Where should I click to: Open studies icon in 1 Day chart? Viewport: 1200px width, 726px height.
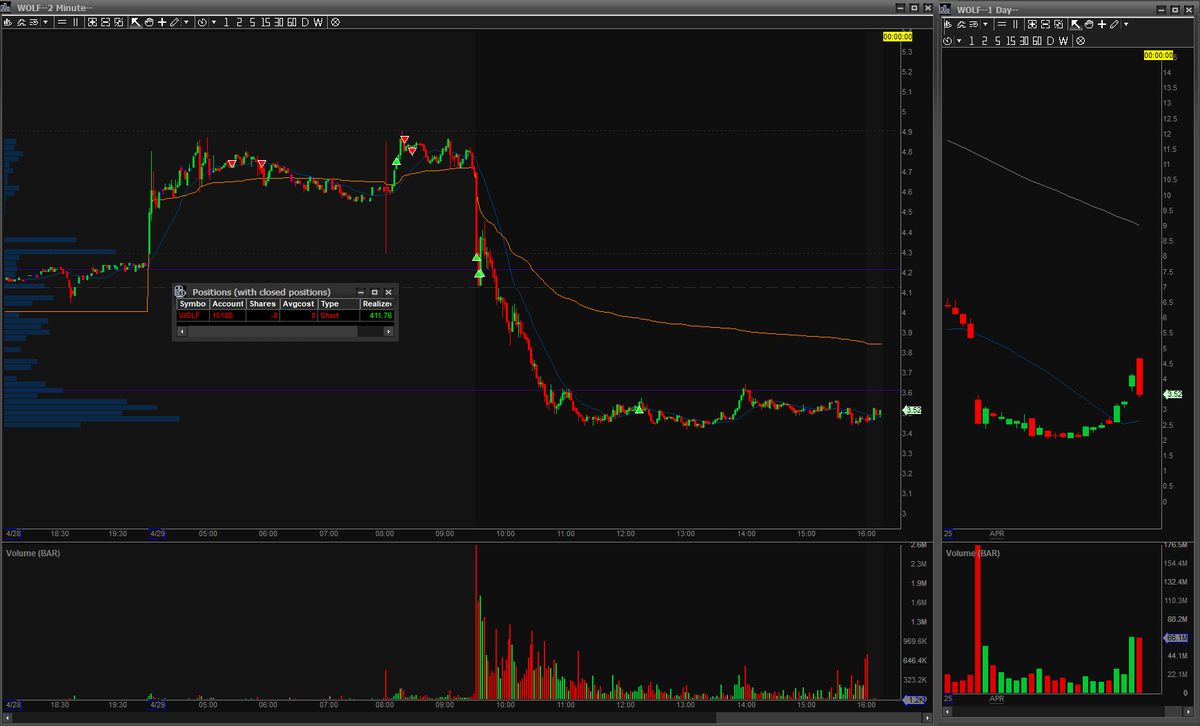click(961, 24)
